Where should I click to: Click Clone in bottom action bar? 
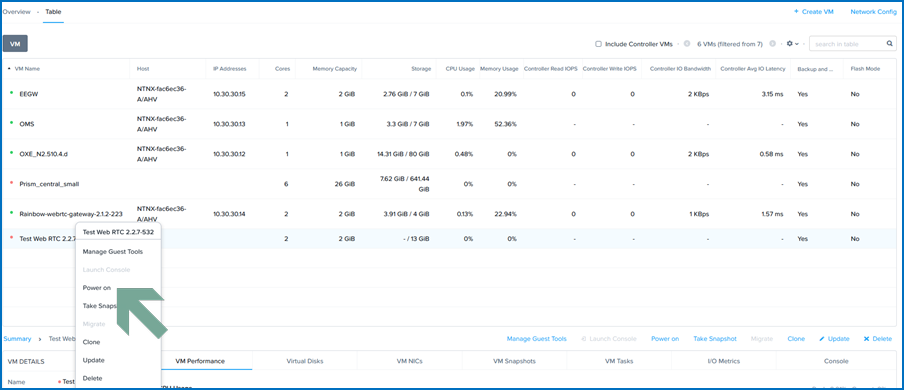[796, 339]
